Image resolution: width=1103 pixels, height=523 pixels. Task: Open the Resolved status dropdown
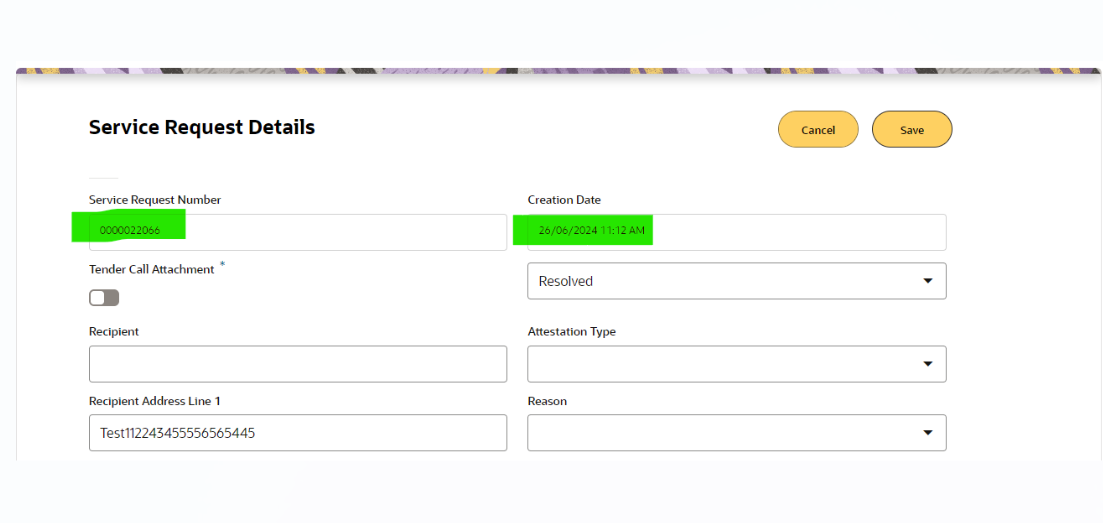(x=737, y=281)
